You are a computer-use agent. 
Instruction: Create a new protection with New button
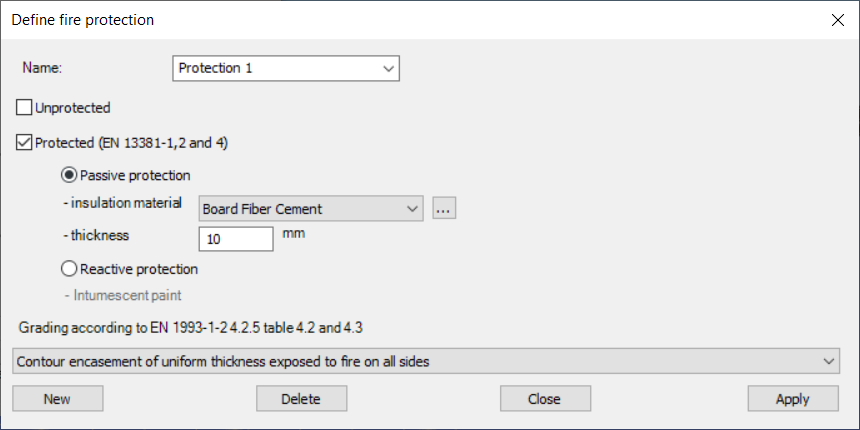coord(58,399)
